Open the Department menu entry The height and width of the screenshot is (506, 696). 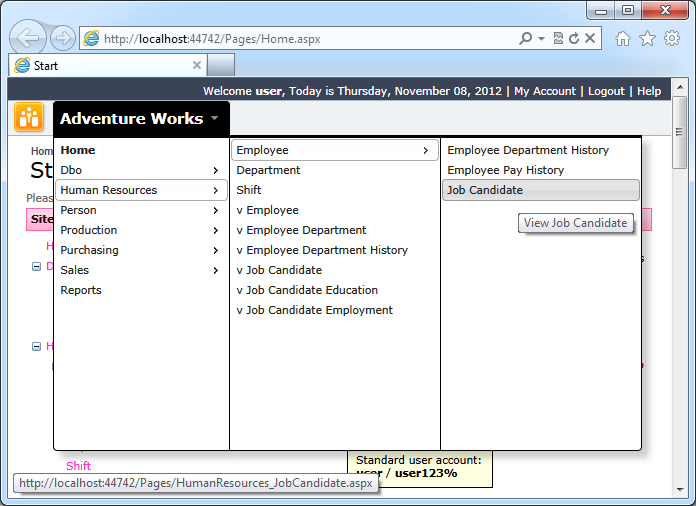335,170
